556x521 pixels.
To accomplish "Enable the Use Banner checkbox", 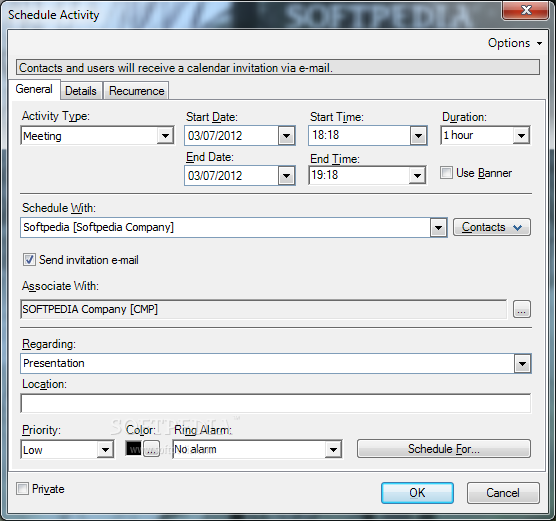I will pyautogui.click(x=446, y=173).
